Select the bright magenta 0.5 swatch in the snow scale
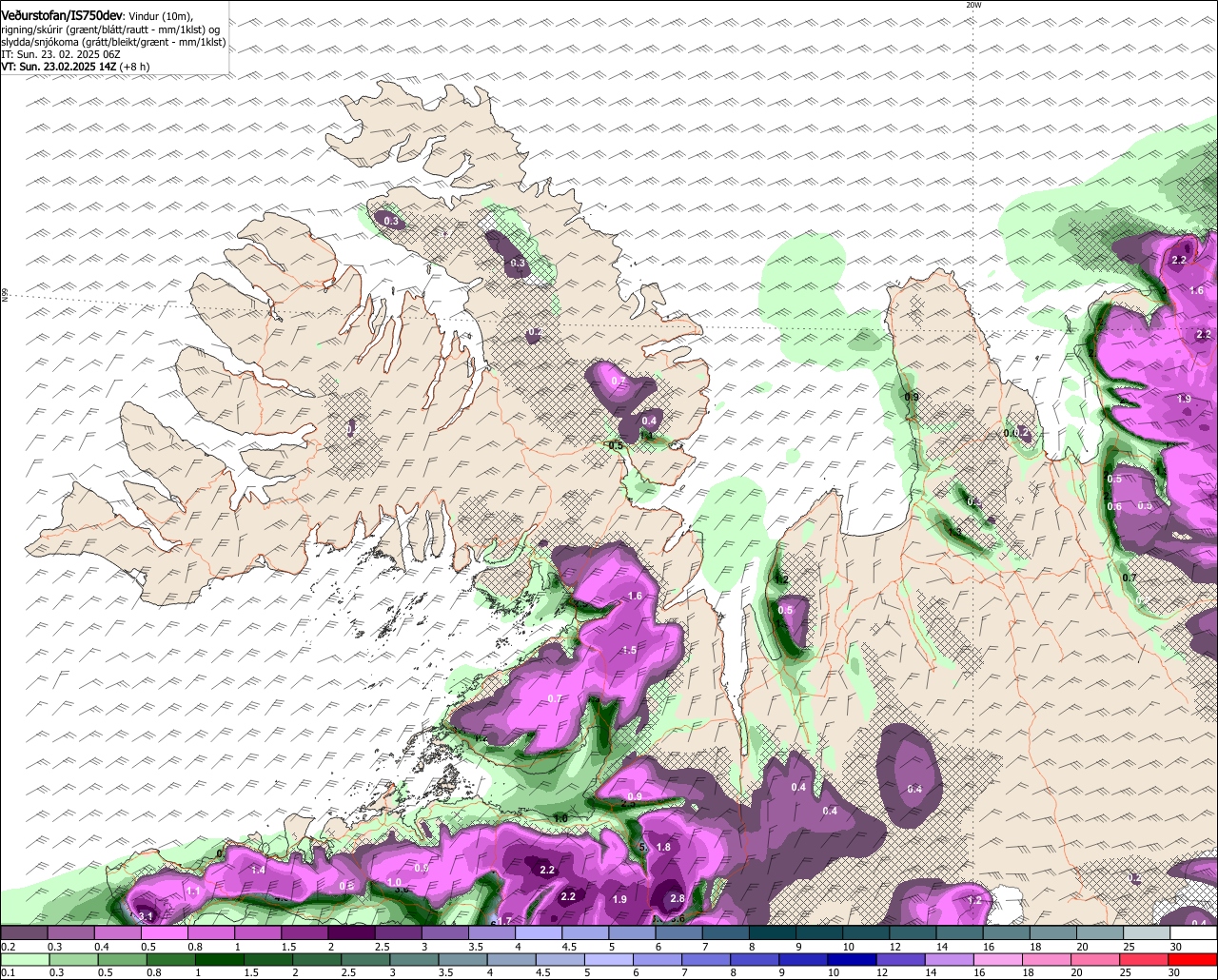The image size is (1218, 980). coord(164,933)
